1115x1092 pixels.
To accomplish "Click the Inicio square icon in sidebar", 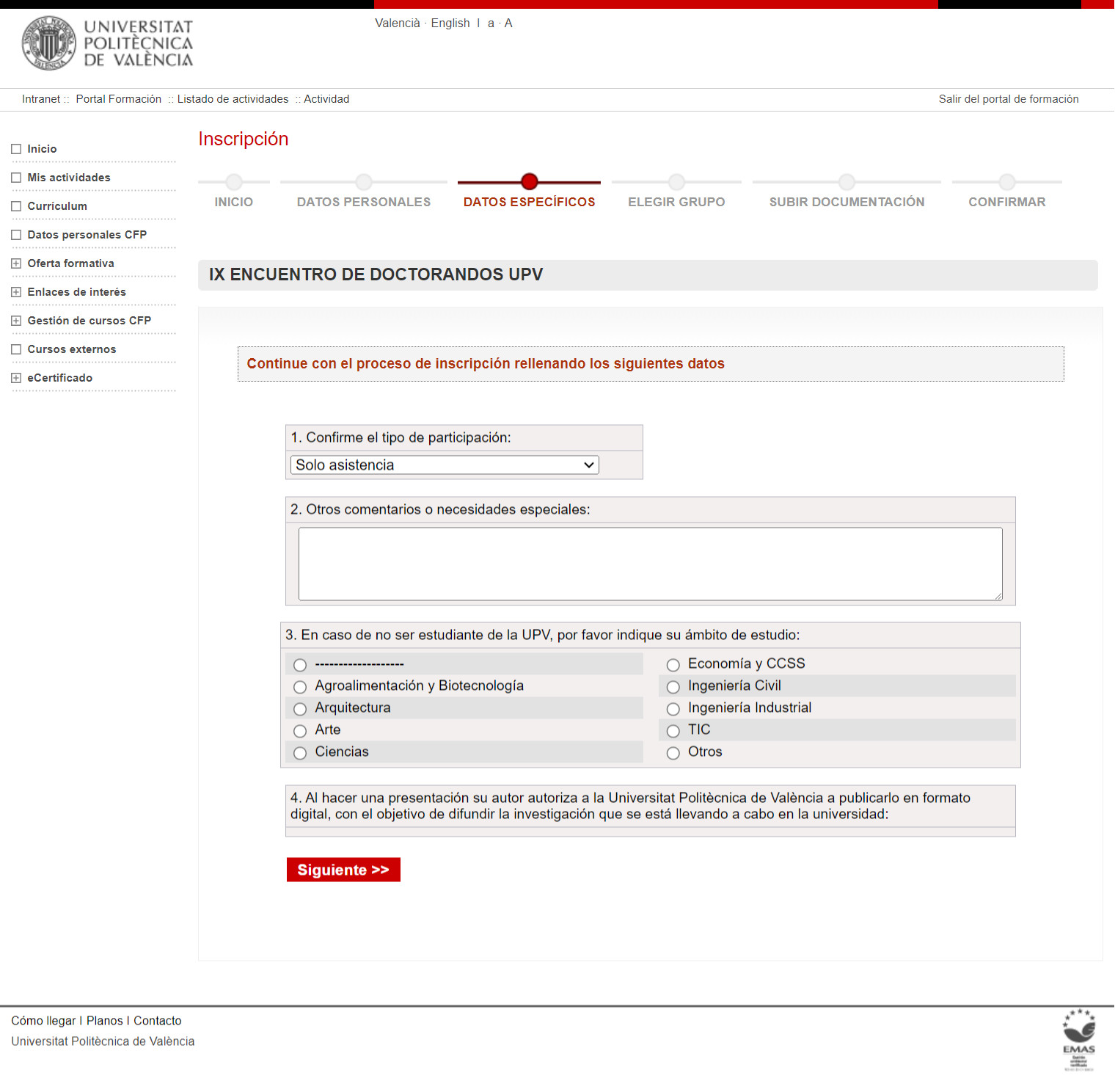I will pos(16,149).
